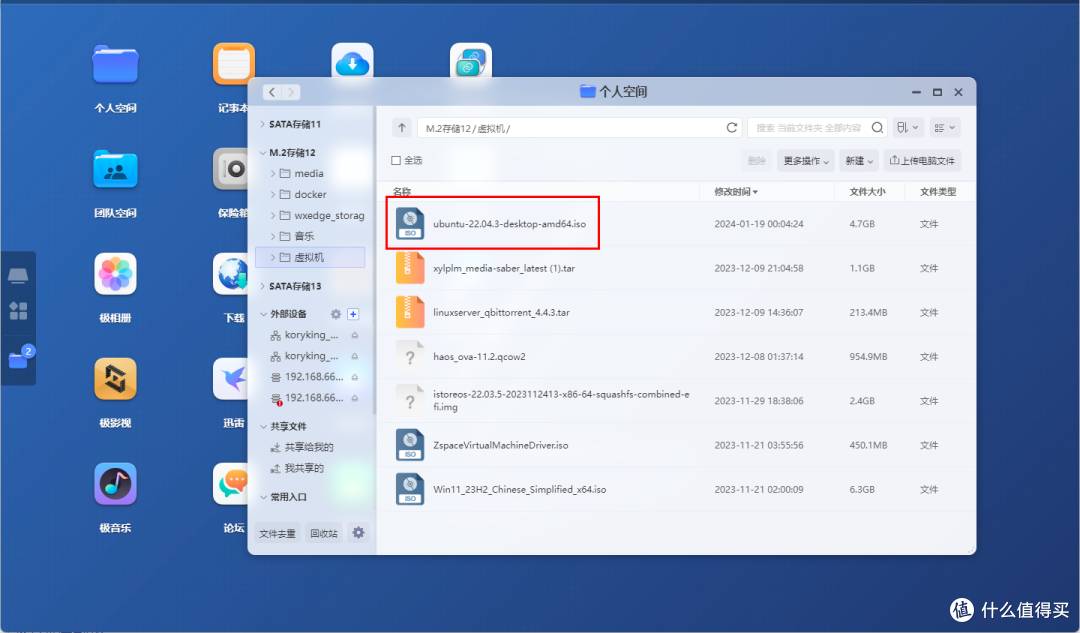Click the 上传电脑文件 upload button

click(921, 159)
